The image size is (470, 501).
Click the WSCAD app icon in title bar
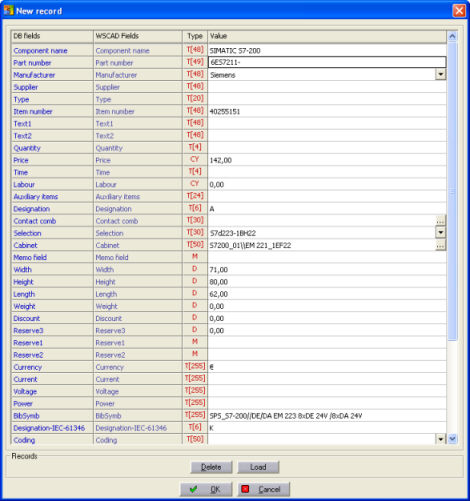(9, 10)
